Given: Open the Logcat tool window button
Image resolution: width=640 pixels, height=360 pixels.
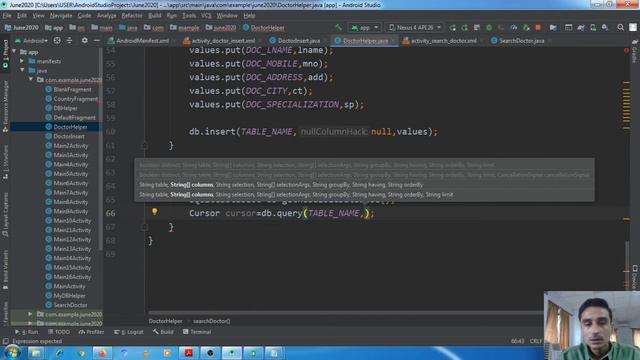Looking at the screenshot, I should [129, 332].
